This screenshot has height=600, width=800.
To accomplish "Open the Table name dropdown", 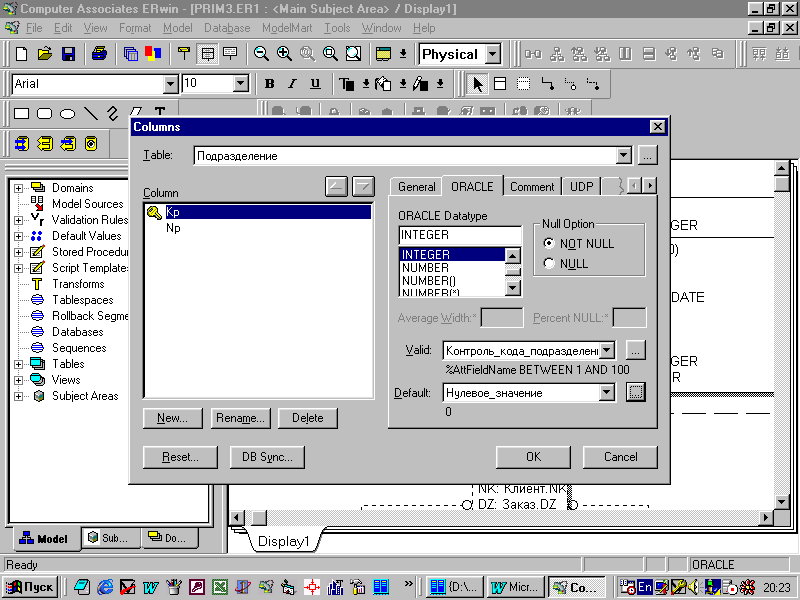I will tap(623, 155).
